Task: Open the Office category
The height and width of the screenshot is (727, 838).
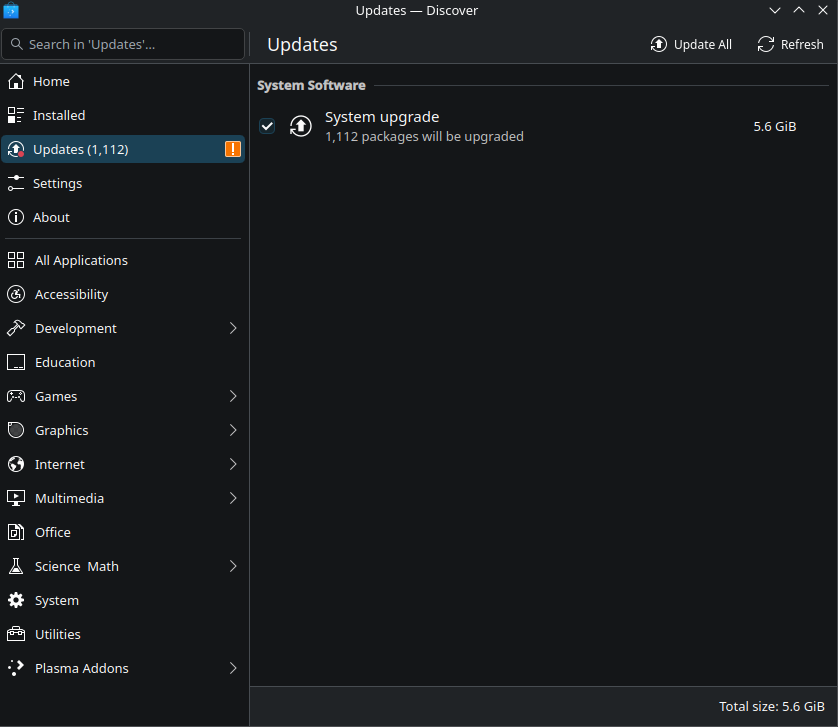Action: coord(123,532)
